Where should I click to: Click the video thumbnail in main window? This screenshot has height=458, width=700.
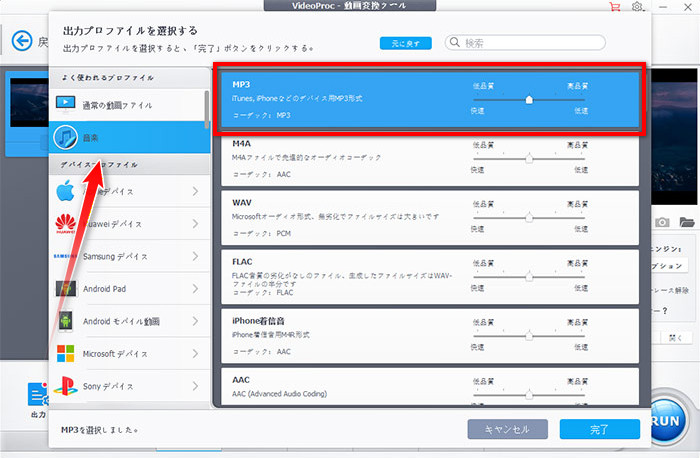coord(29,103)
